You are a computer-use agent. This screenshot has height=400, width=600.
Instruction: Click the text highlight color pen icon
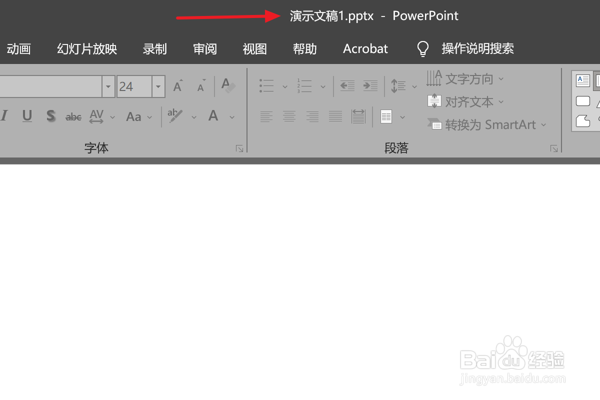tap(175, 116)
